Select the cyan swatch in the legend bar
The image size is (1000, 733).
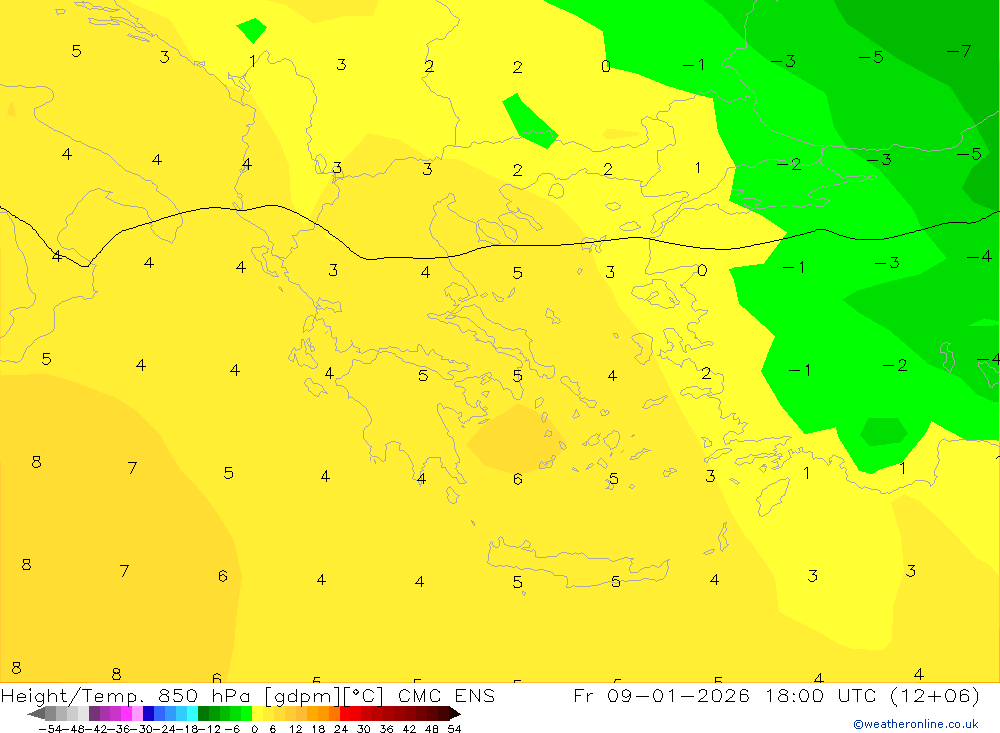pyautogui.click(x=192, y=713)
